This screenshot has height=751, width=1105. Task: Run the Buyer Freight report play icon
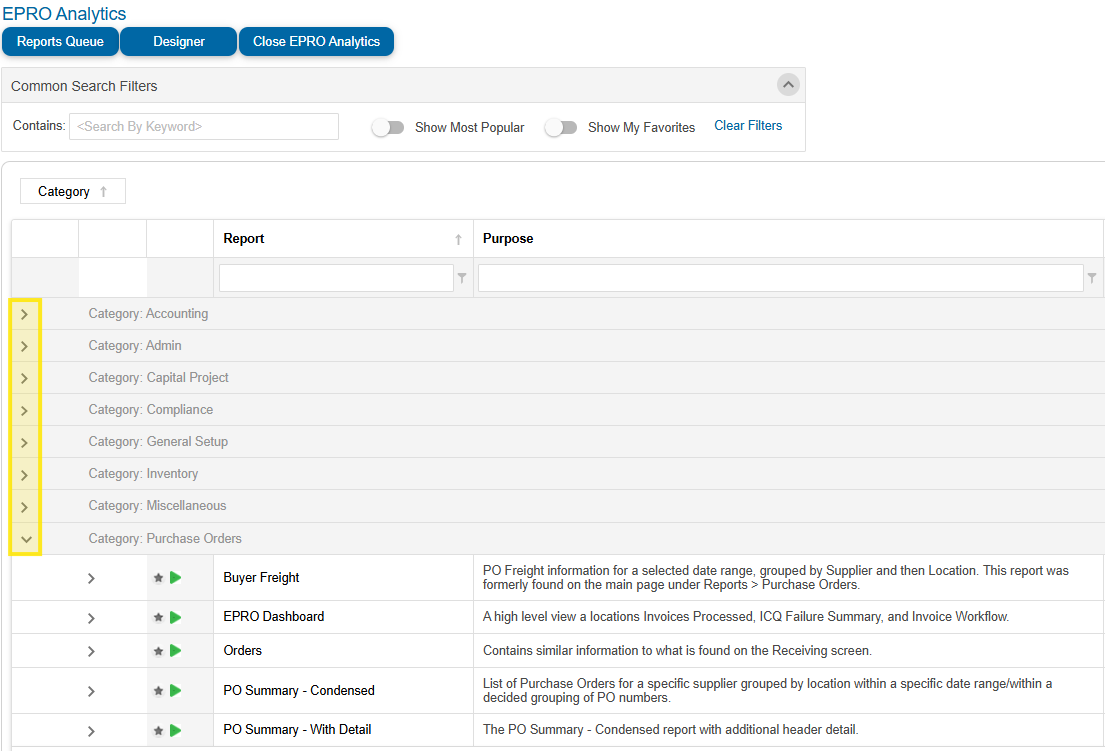coord(176,577)
